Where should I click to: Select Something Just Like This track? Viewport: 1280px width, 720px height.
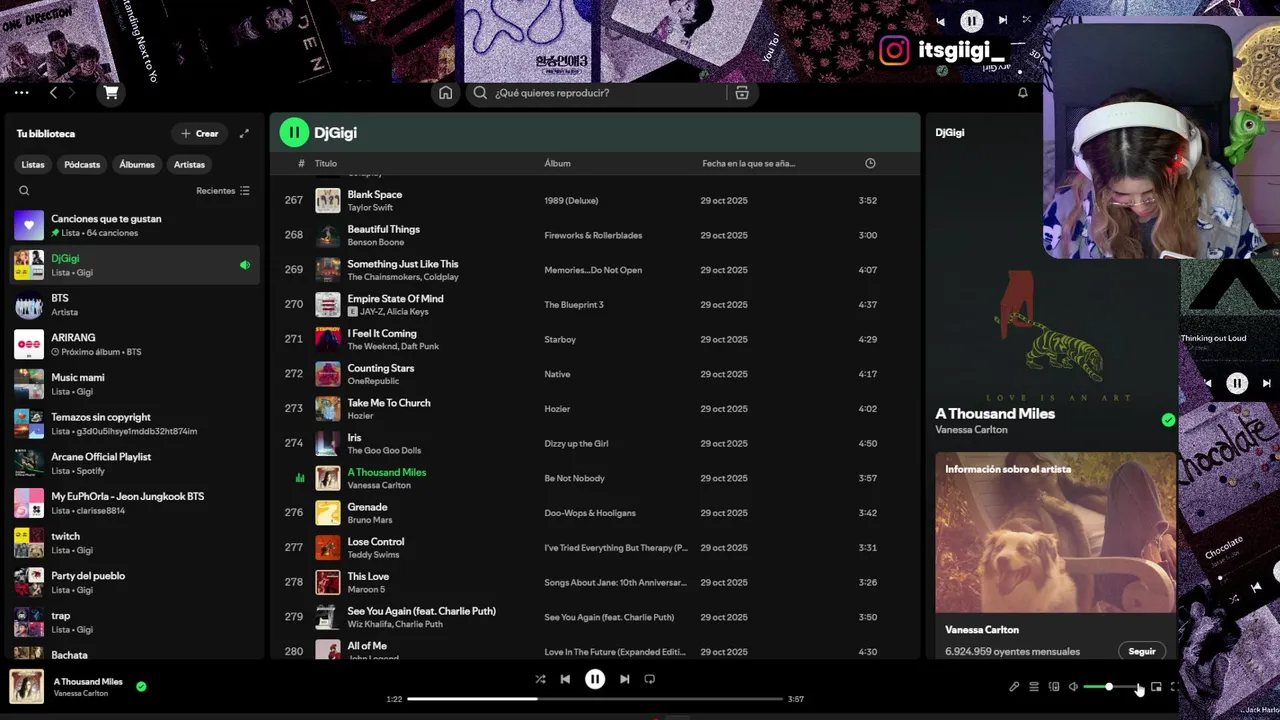[x=596, y=270]
